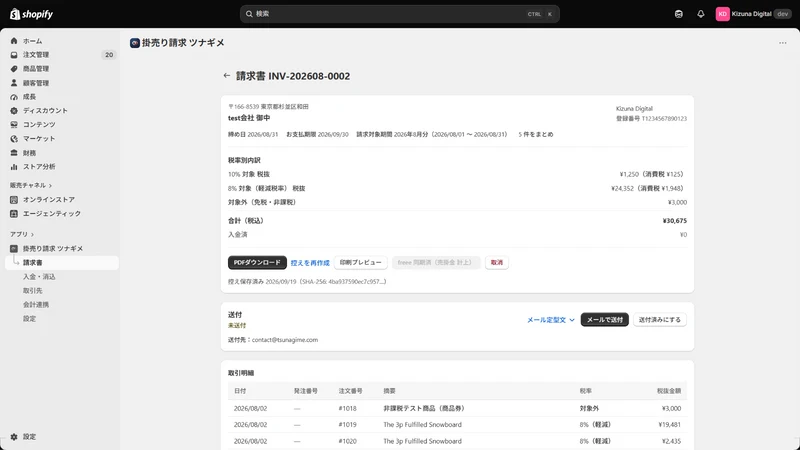800x450 pixels.
Task: Open the Sidekick assistant icon in top bar
Action: (x=679, y=14)
